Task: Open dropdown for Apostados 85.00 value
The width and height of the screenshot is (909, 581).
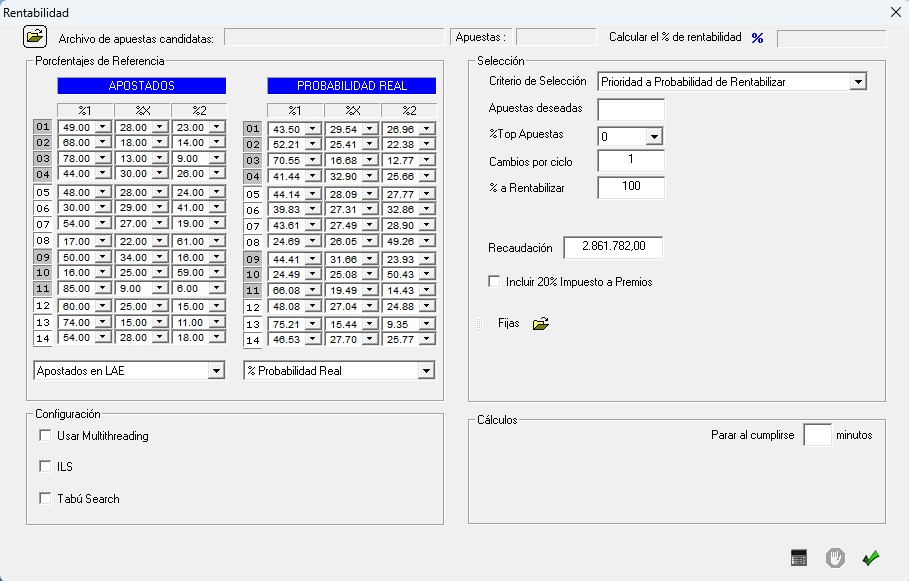Action: tap(103, 288)
